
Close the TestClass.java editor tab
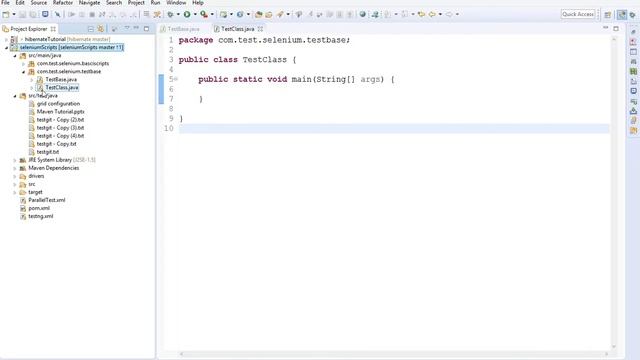point(260,29)
